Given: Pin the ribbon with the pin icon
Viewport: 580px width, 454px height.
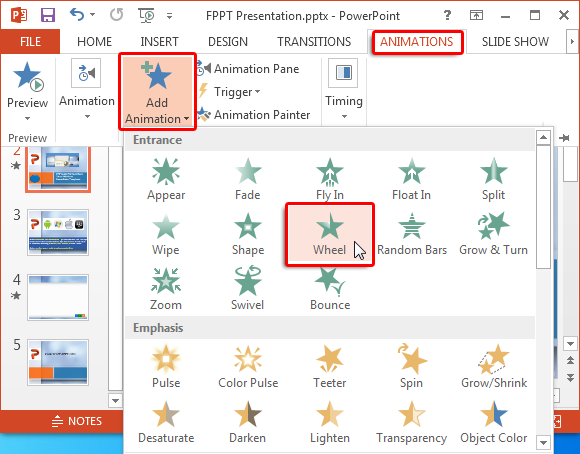Looking at the screenshot, I should click(x=564, y=138).
